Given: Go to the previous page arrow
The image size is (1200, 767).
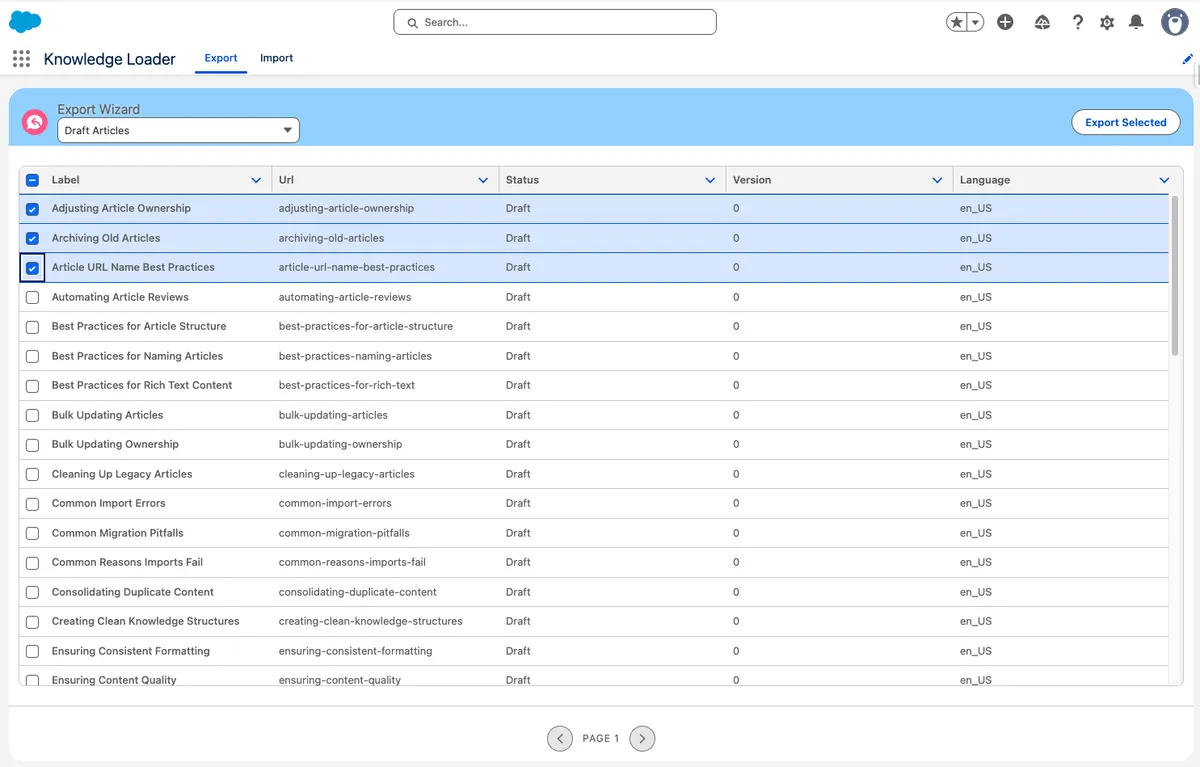Looking at the screenshot, I should click(x=560, y=738).
